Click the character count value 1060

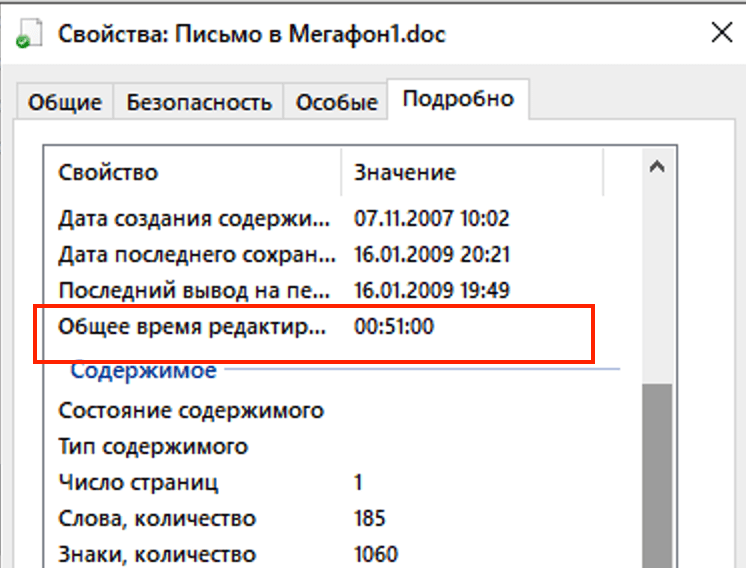coord(375,554)
